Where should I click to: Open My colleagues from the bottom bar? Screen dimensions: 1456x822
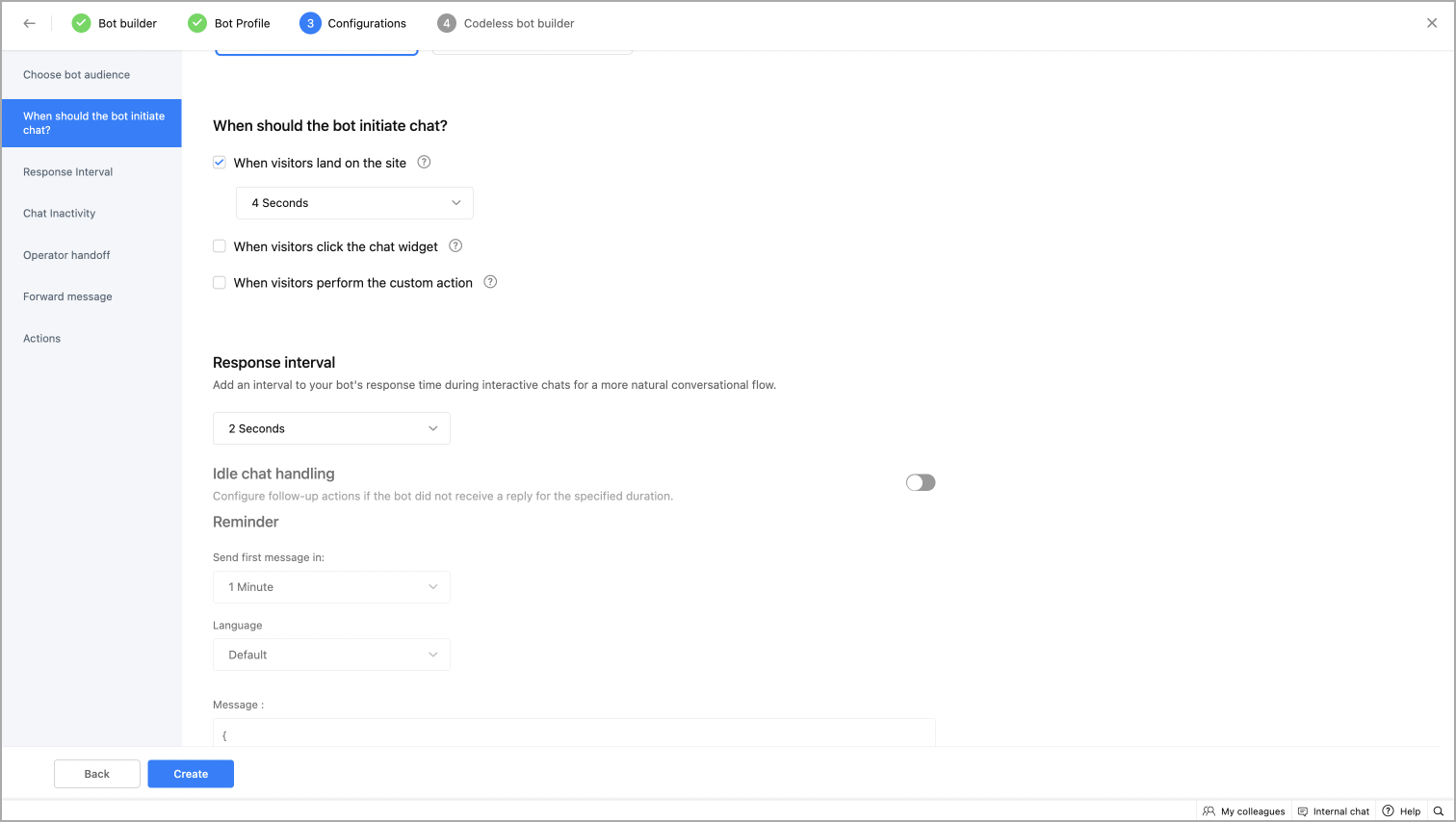pyautogui.click(x=1244, y=811)
